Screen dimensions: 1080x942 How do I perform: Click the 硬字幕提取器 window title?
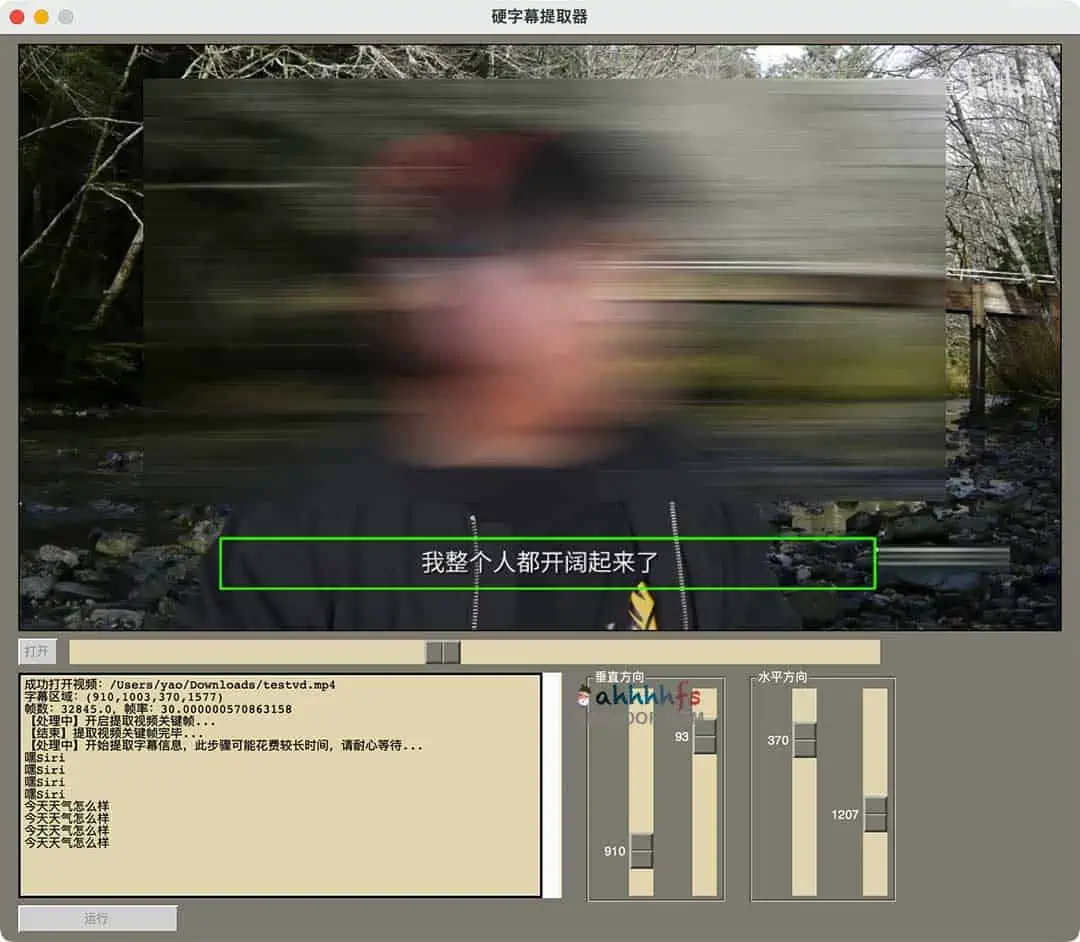pos(539,17)
